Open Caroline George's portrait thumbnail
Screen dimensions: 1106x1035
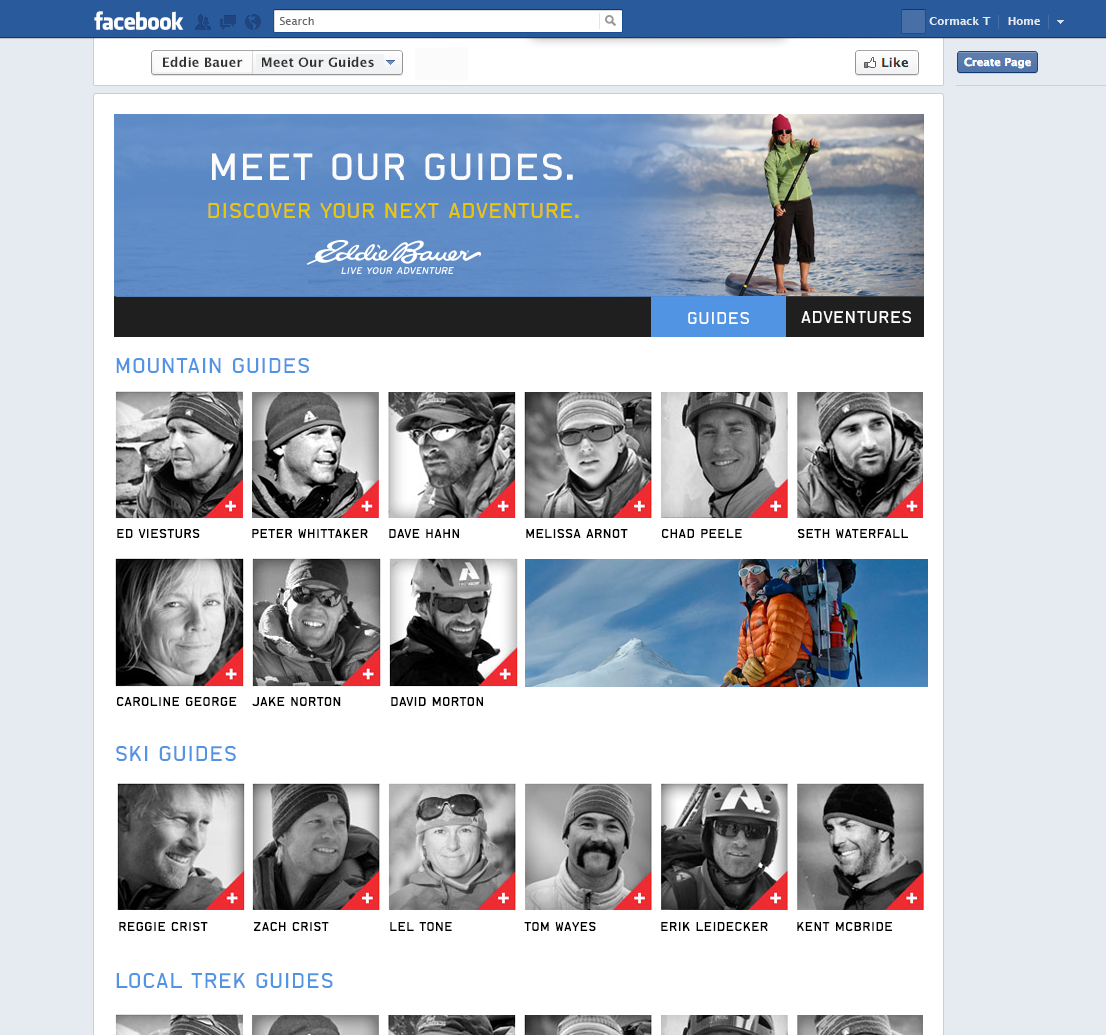(x=179, y=622)
